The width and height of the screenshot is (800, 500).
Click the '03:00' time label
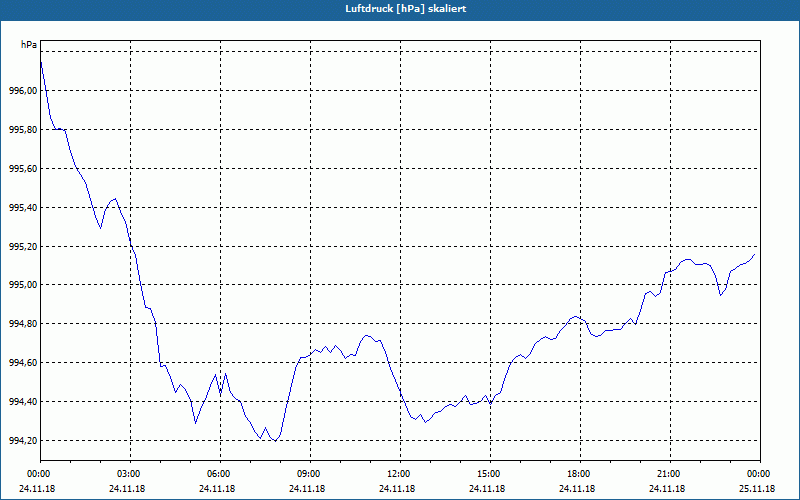pyautogui.click(x=130, y=474)
